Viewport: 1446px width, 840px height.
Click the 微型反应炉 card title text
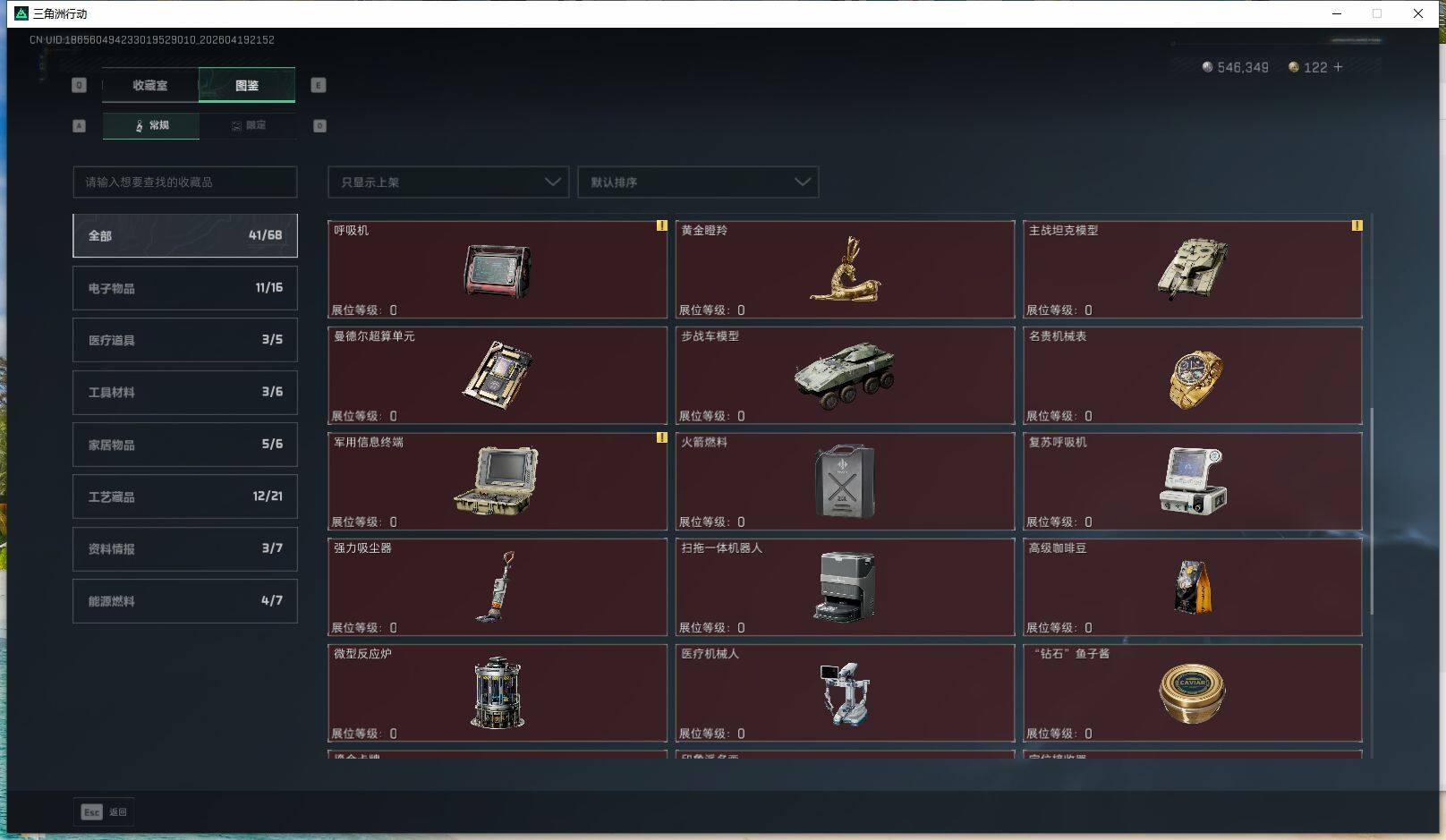tap(362, 654)
